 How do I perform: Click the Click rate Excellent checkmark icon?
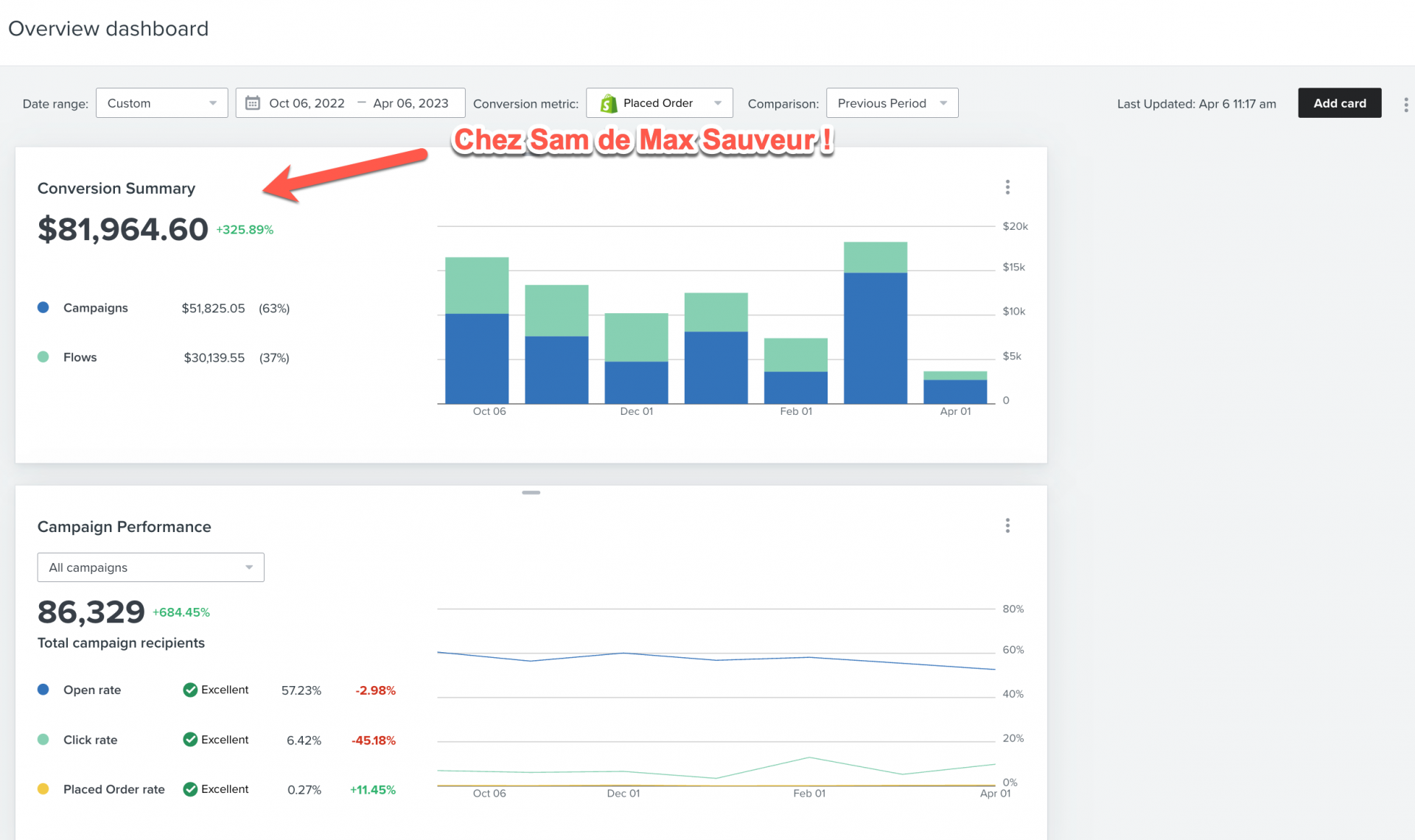[190, 739]
